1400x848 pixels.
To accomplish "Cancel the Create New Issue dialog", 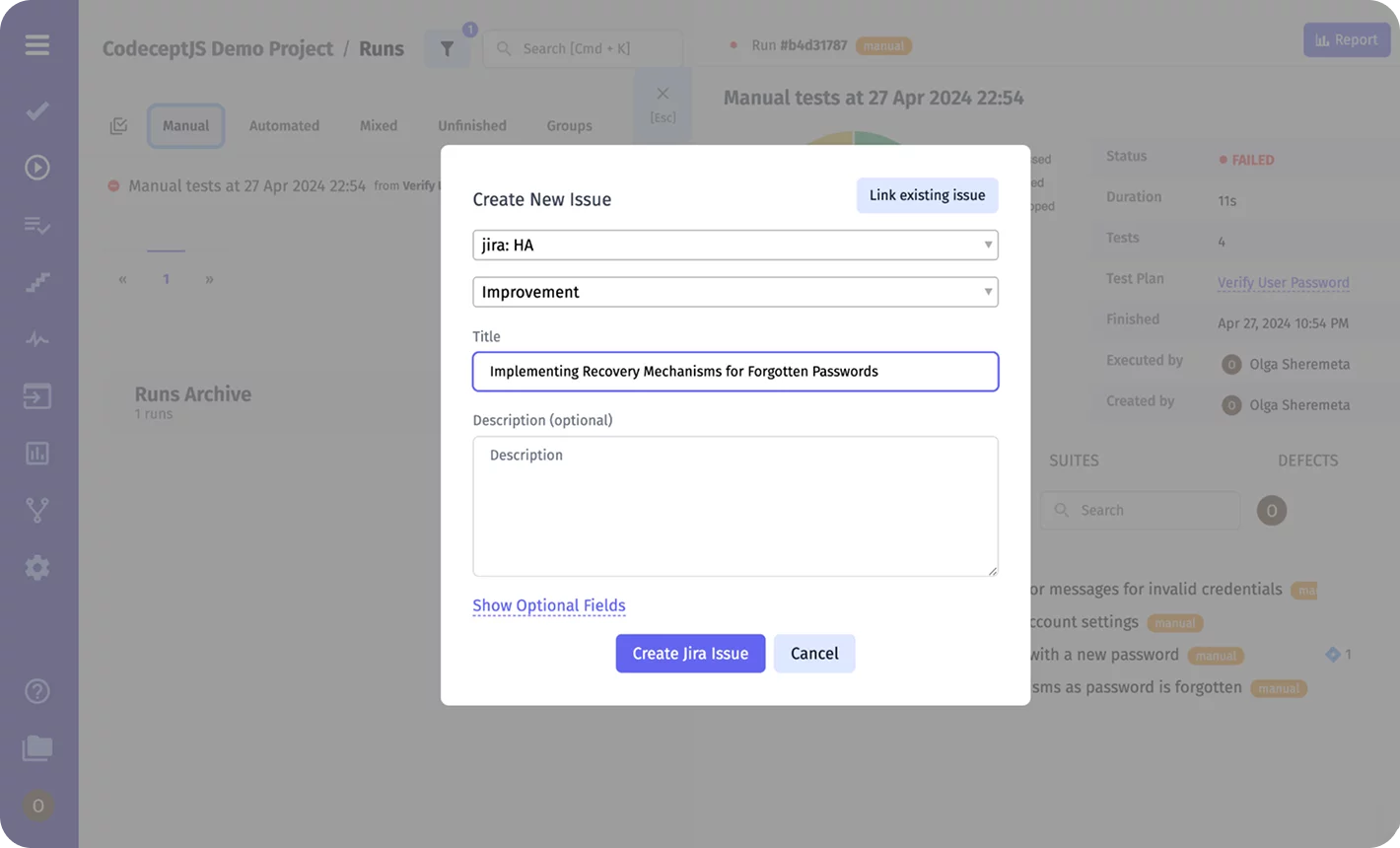I will [814, 654].
